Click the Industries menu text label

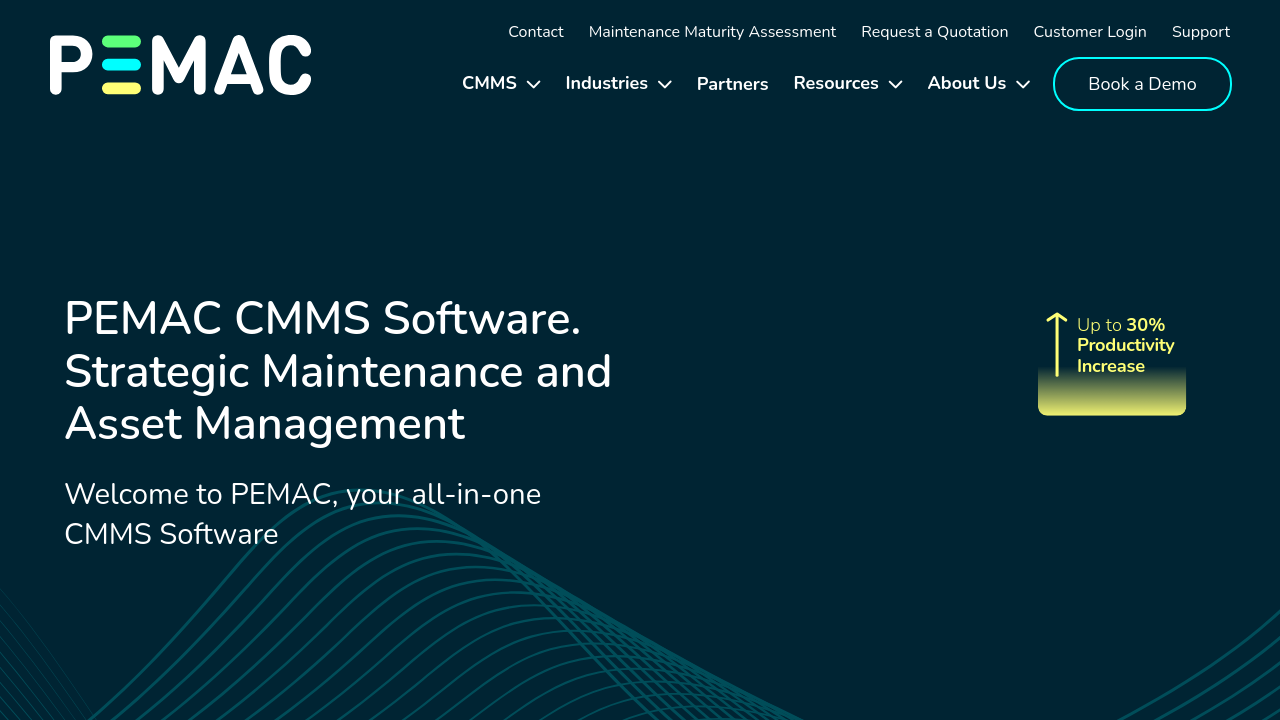click(x=606, y=83)
